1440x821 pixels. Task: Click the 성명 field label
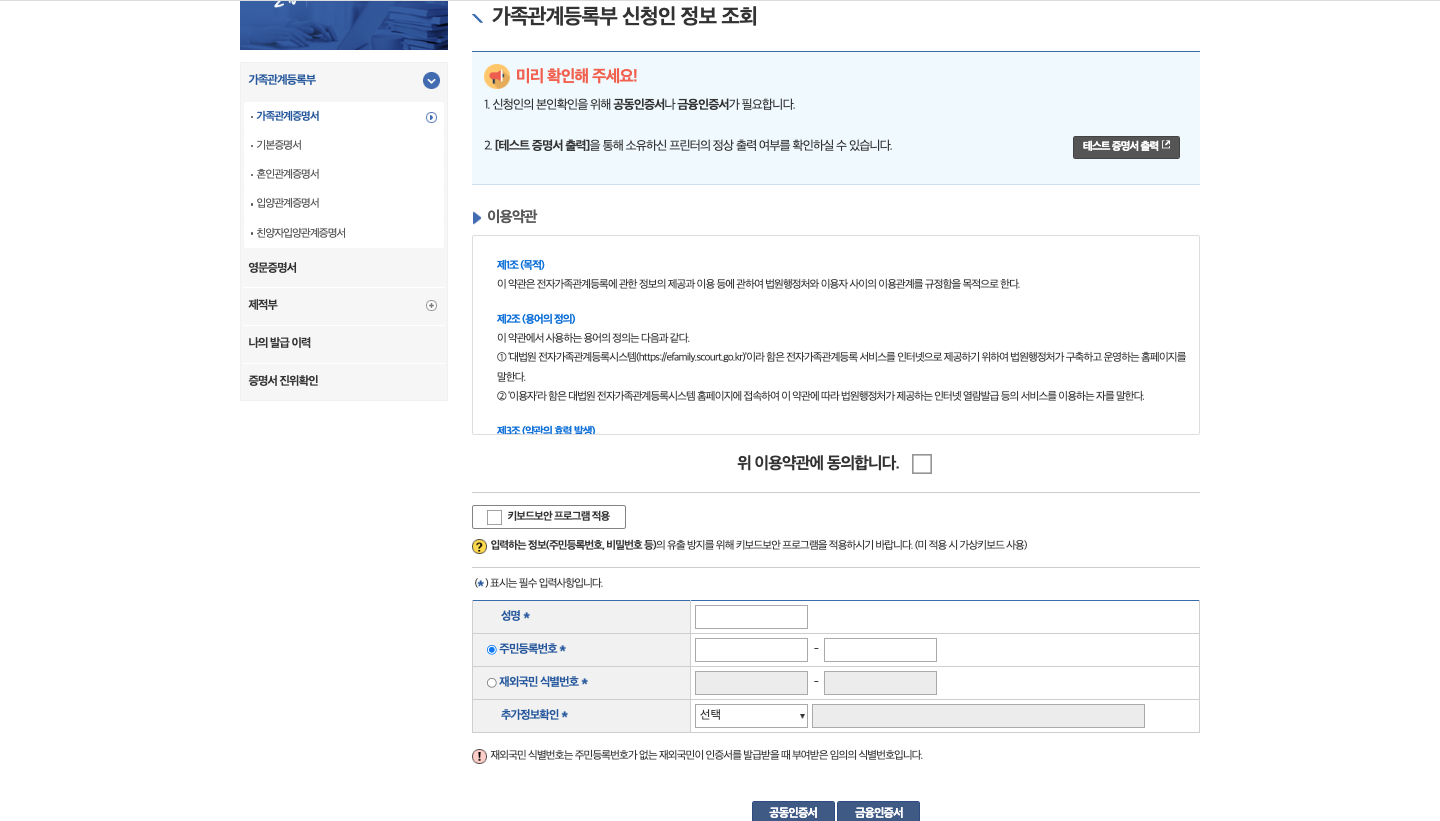[516, 617]
